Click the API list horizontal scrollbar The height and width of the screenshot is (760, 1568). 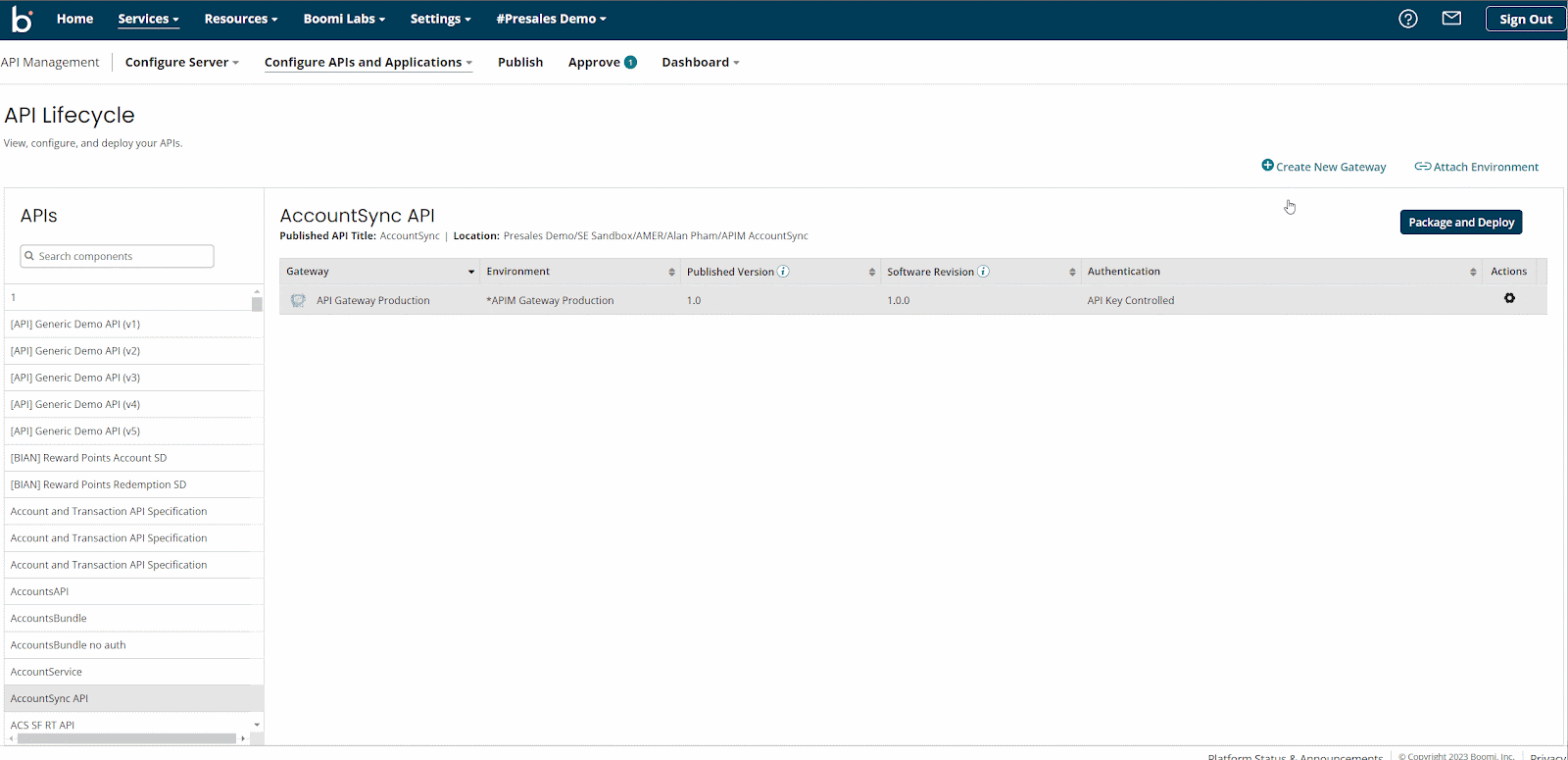pos(126,738)
